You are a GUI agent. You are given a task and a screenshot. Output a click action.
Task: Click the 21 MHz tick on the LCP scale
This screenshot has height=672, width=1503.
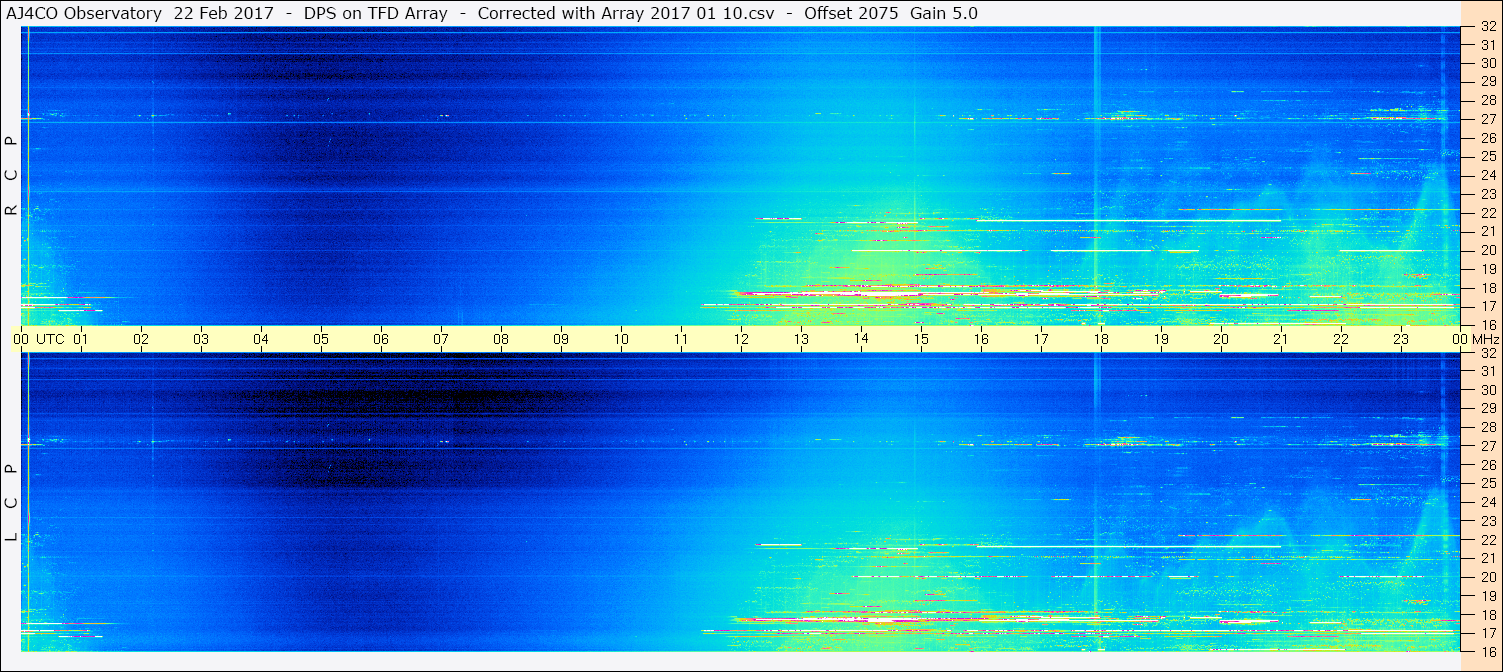[1487, 558]
